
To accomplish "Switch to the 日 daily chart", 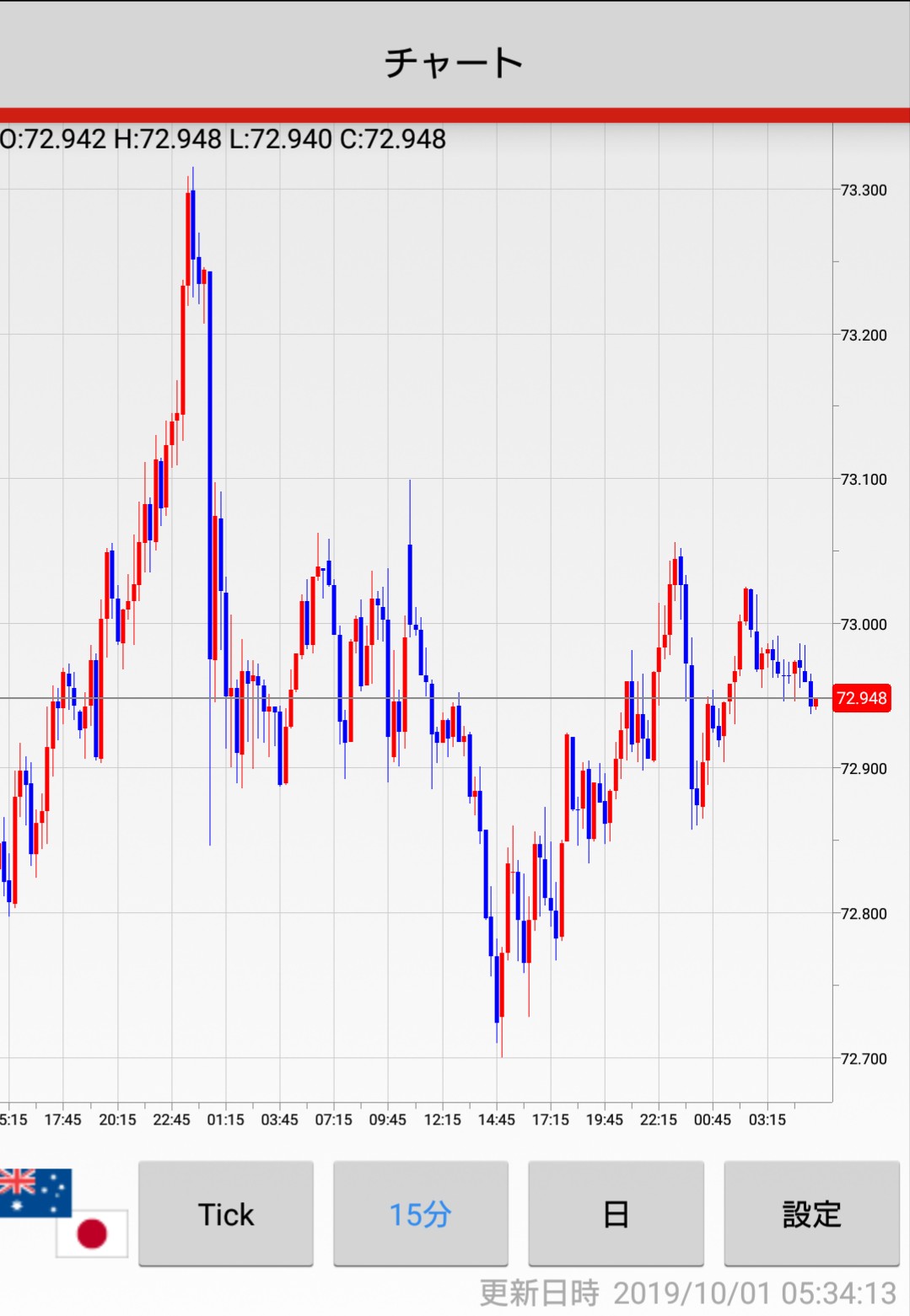I will (616, 1213).
